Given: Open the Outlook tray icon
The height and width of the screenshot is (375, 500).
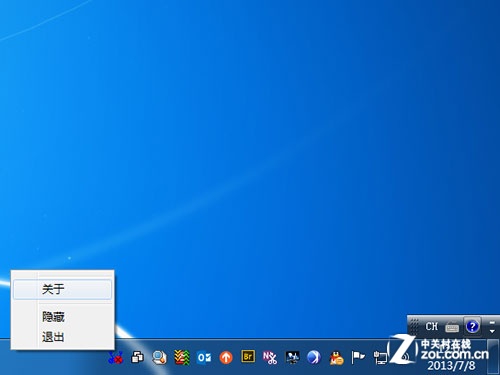Looking at the screenshot, I should click(204, 358).
